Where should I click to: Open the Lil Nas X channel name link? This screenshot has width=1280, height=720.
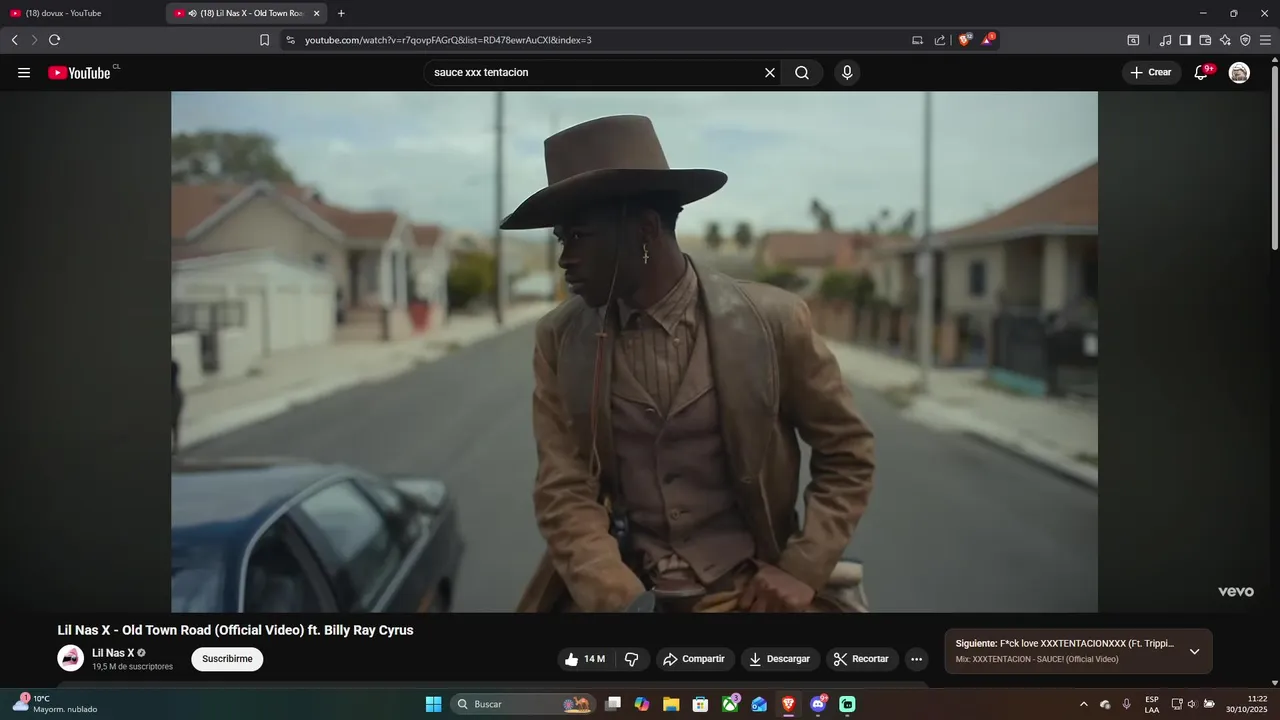click(113, 653)
